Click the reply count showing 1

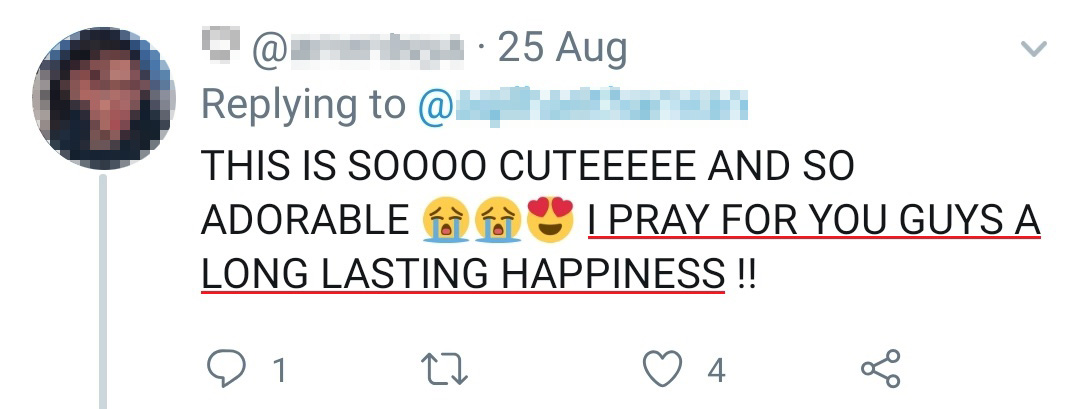(280, 371)
